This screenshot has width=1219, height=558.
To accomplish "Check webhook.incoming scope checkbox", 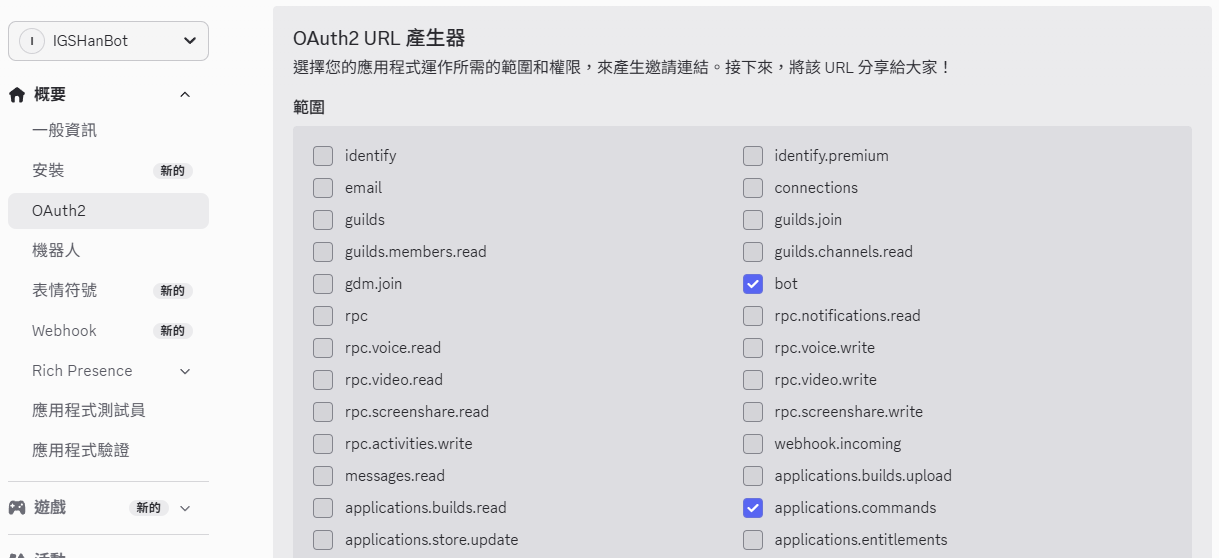I will click(753, 444).
